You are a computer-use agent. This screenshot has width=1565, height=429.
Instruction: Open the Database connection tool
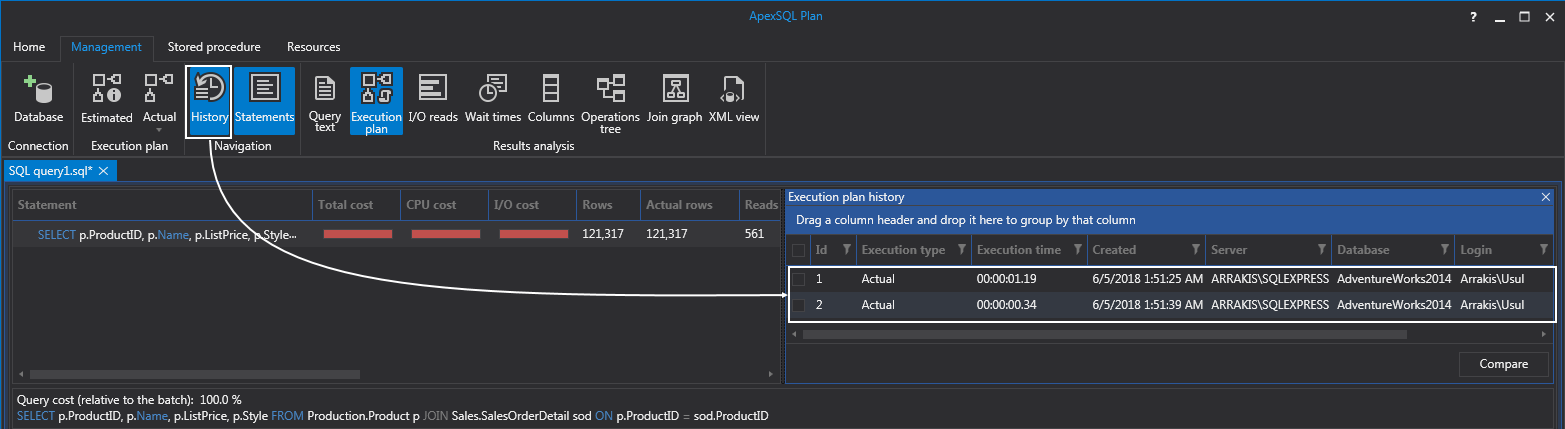tap(38, 101)
